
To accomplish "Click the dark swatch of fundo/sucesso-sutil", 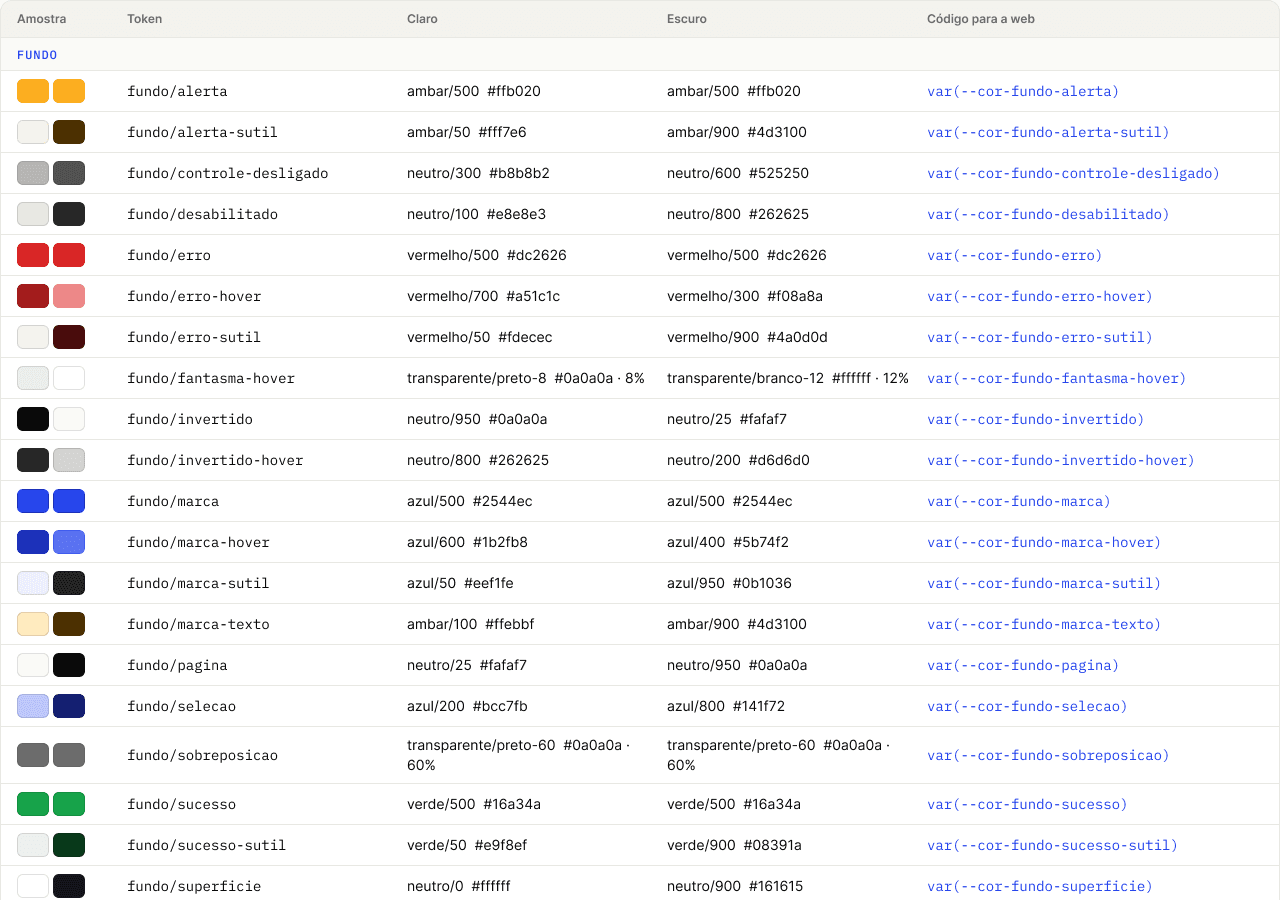I will (x=69, y=845).
